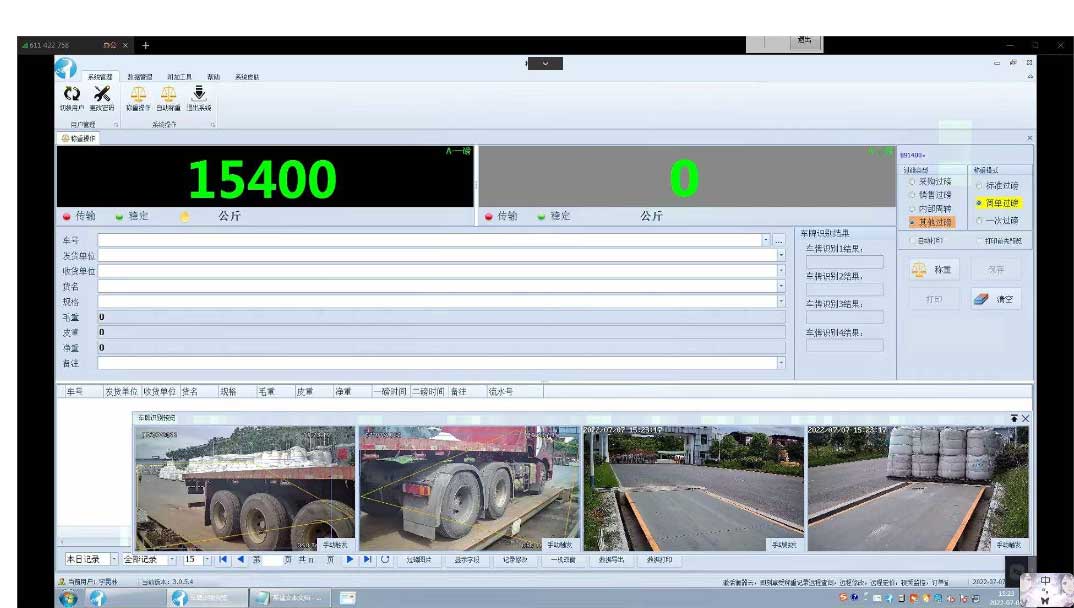
Task: Select the 自动称重 auto weighing icon
Action: [x=168, y=94]
